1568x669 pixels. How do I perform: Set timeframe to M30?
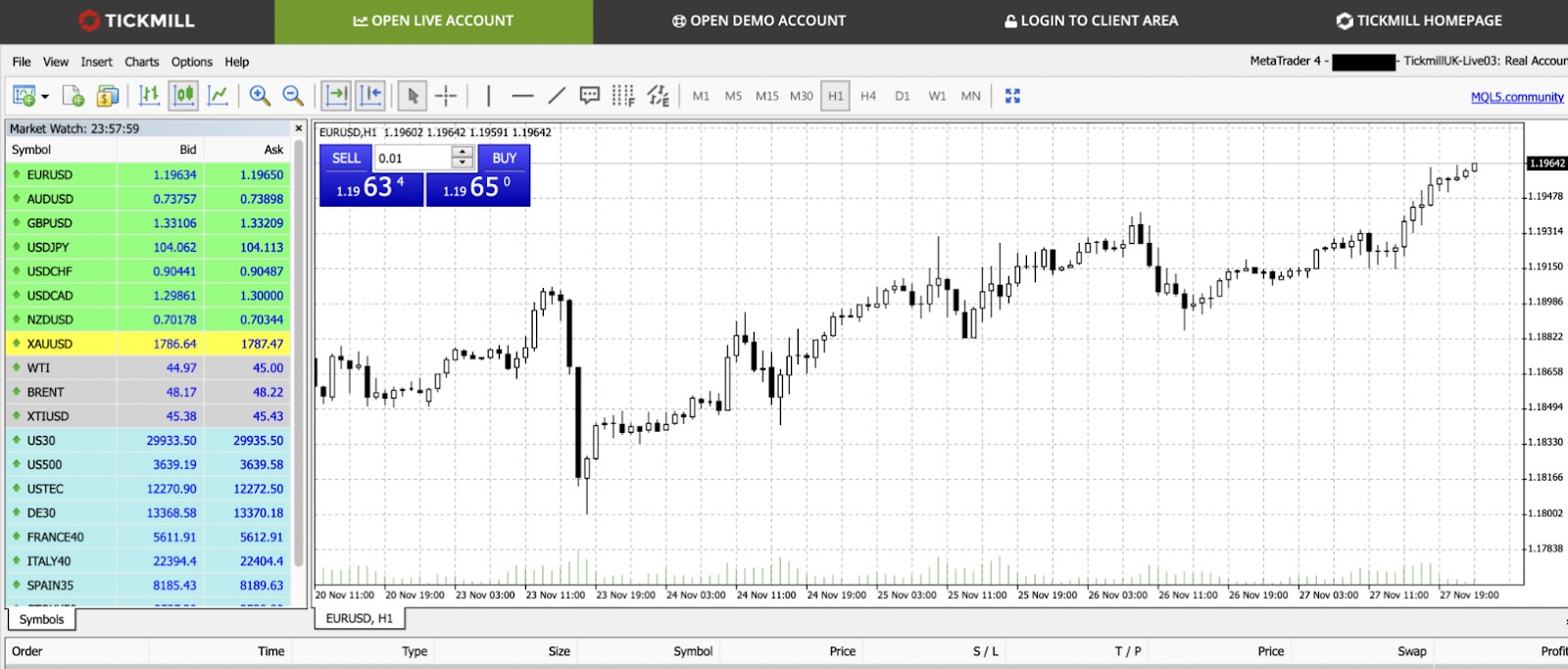point(802,96)
